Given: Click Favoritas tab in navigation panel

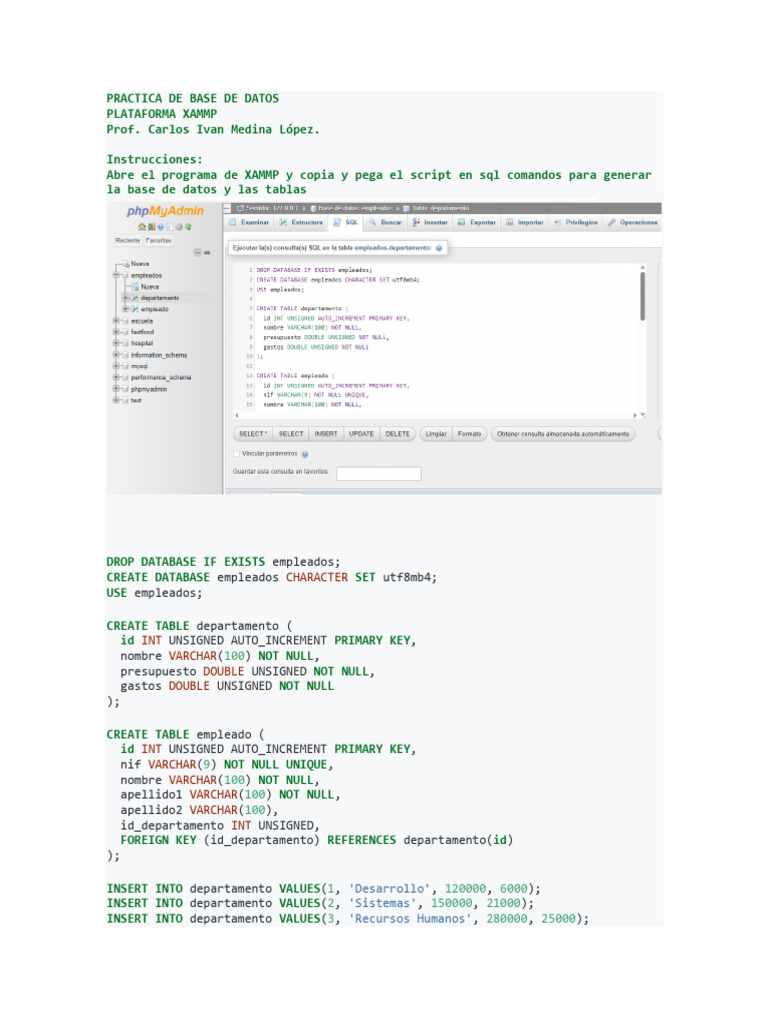Looking at the screenshot, I should [159, 241].
